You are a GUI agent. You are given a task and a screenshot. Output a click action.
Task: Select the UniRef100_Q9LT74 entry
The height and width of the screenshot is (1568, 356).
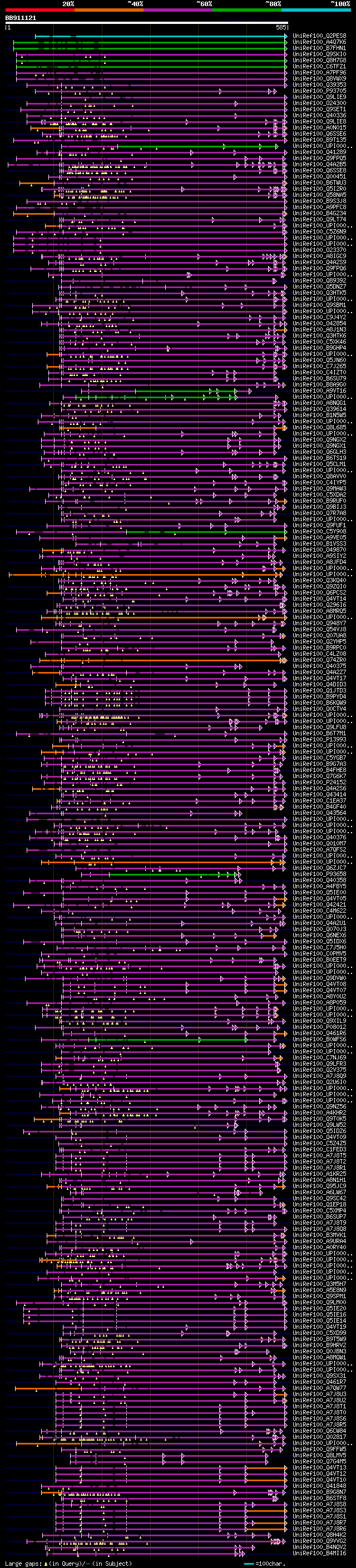(319, 219)
